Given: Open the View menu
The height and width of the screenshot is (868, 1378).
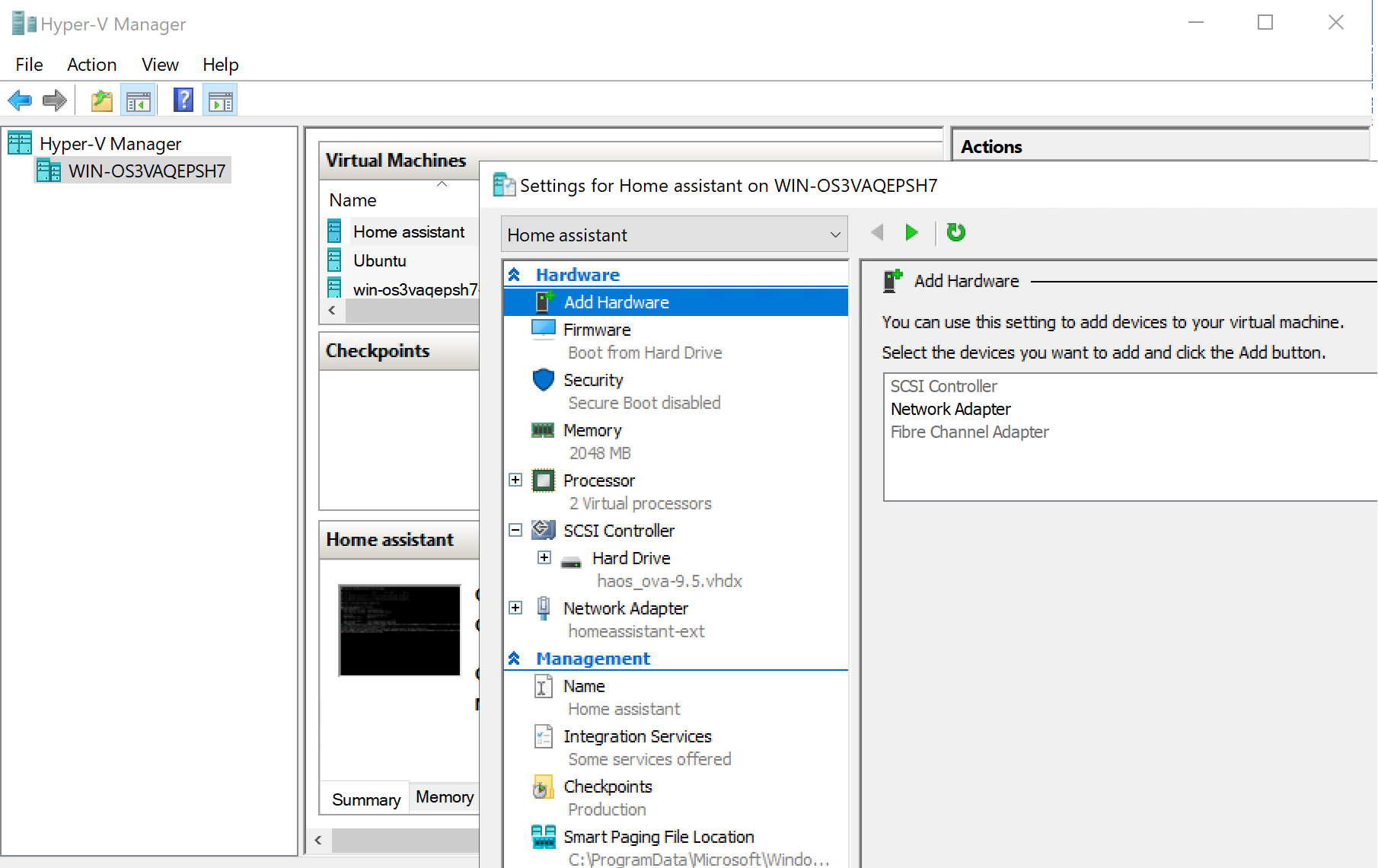Looking at the screenshot, I should click(x=160, y=65).
